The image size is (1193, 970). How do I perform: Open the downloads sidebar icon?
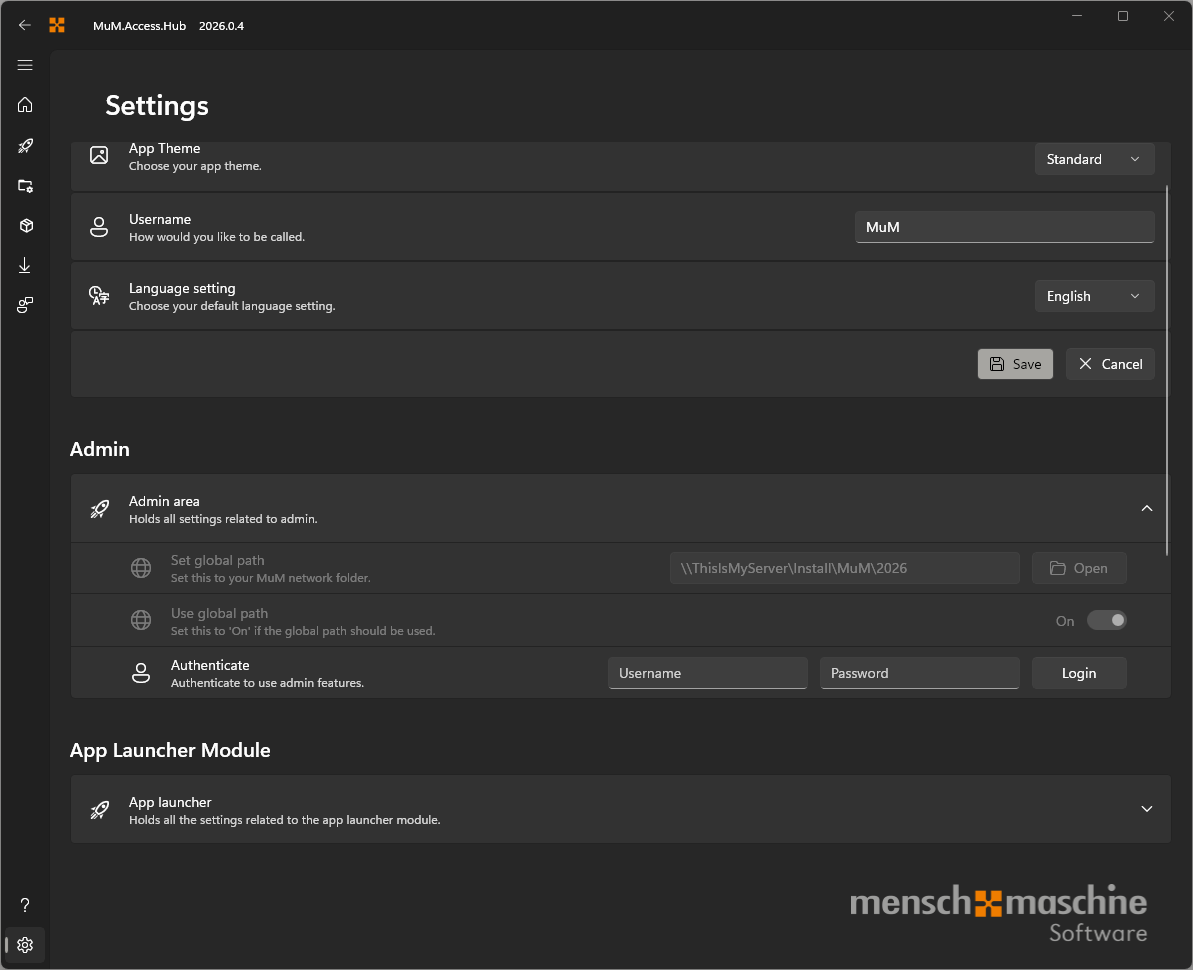[x=25, y=266]
